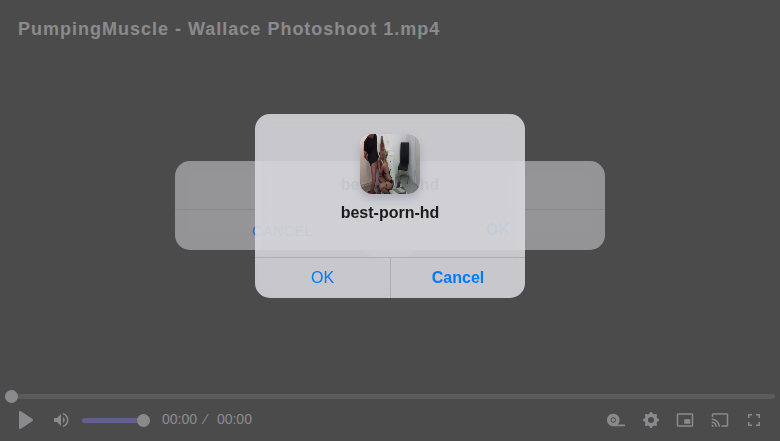
Task: Click the cast to device icon
Action: coord(720,420)
